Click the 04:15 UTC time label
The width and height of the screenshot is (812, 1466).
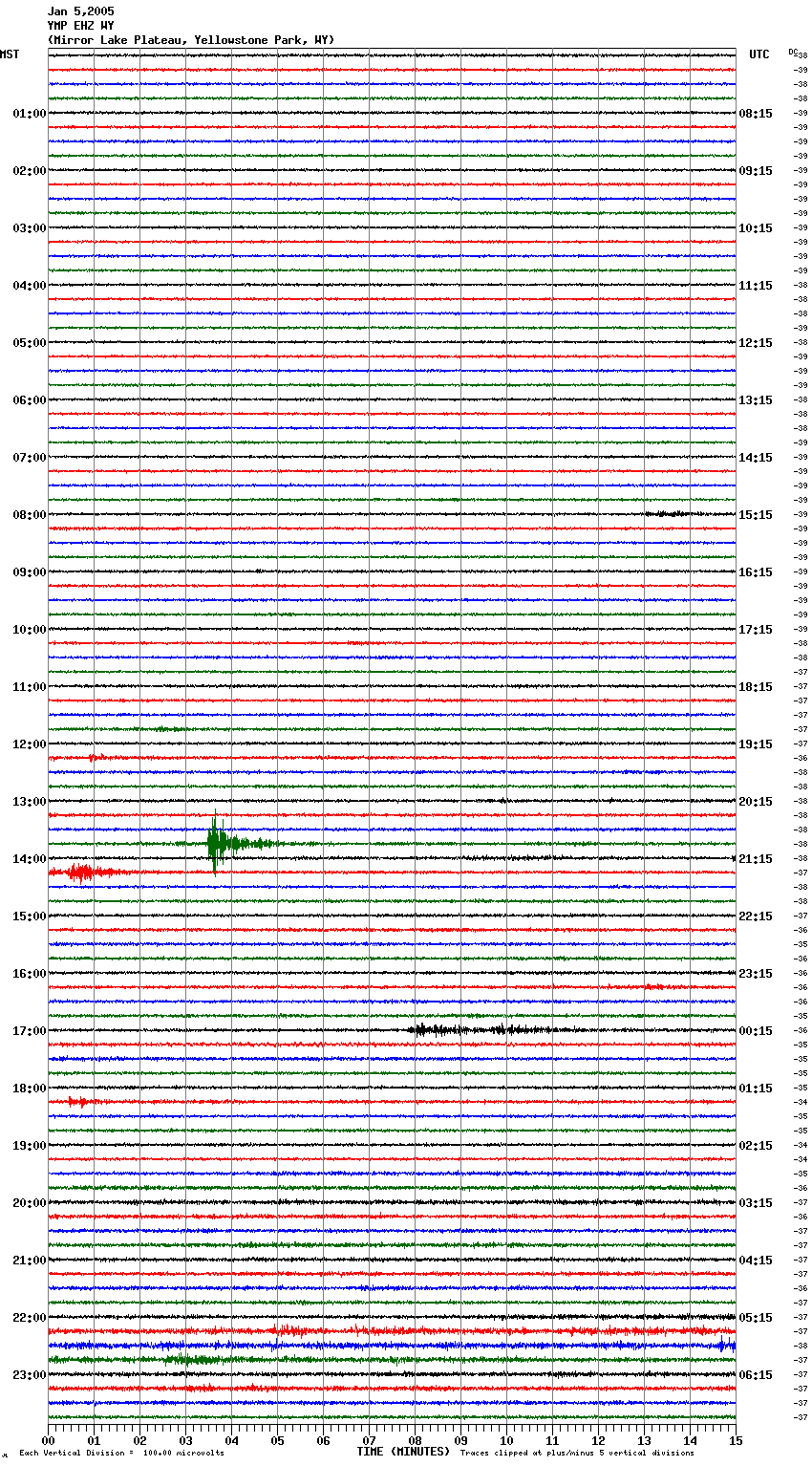tap(756, 1261)
